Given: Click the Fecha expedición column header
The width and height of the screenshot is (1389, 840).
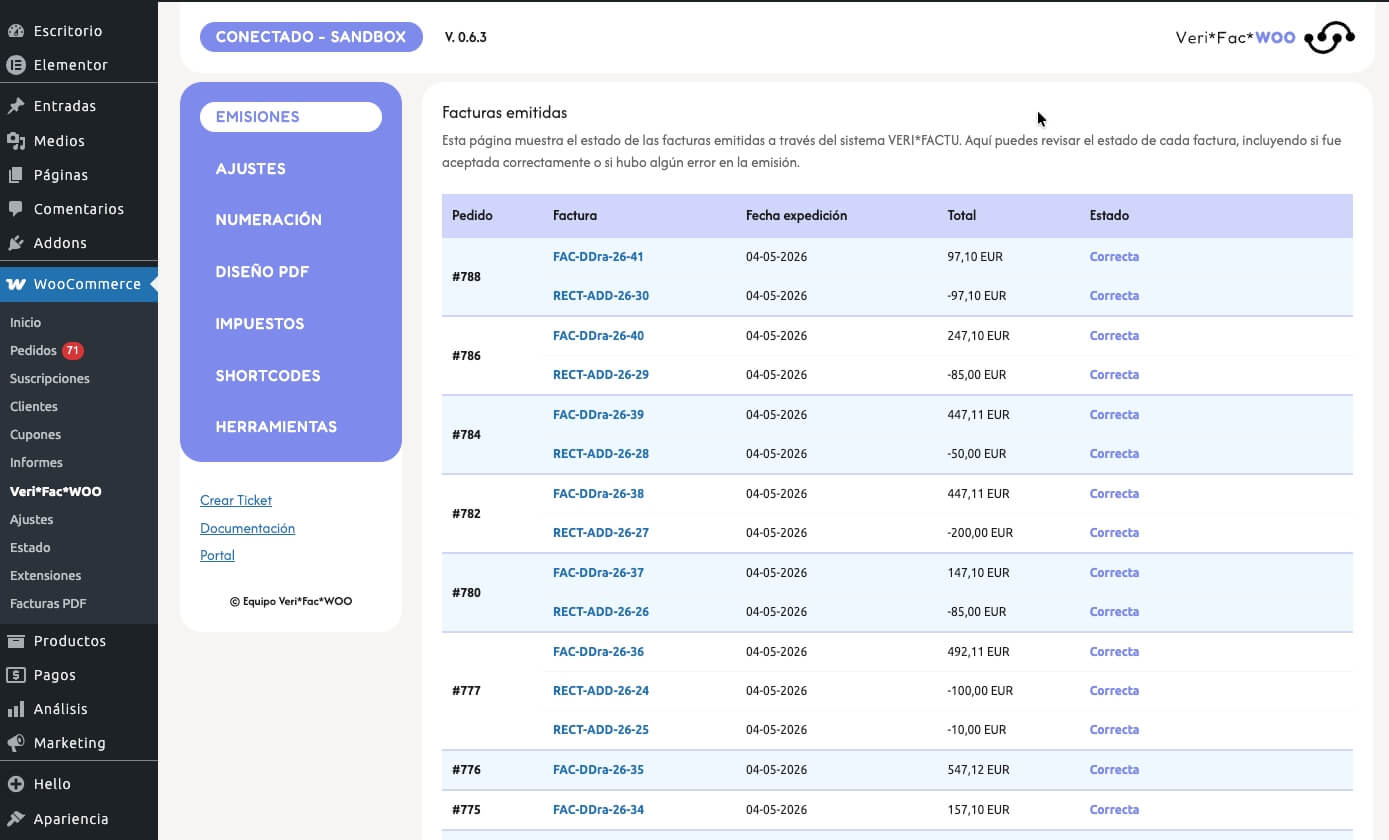Looking at the screenshot, I should point(796,216).
